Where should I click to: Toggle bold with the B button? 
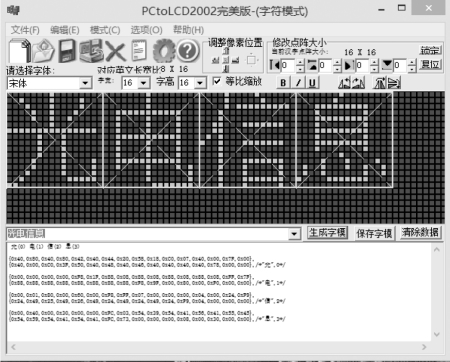[x=283, y=82]
